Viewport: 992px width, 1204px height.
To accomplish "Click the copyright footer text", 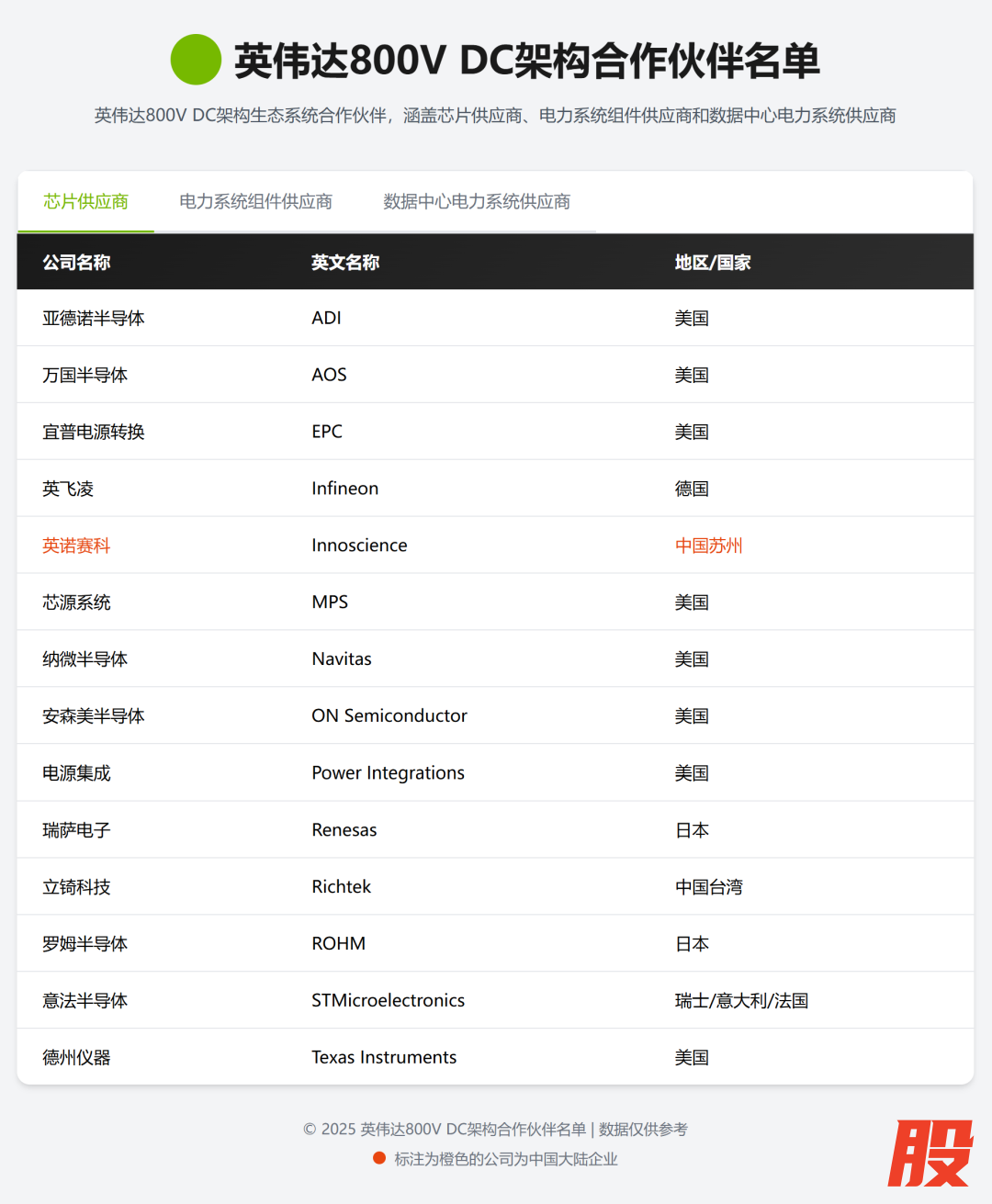I will tap(495, 1129).
